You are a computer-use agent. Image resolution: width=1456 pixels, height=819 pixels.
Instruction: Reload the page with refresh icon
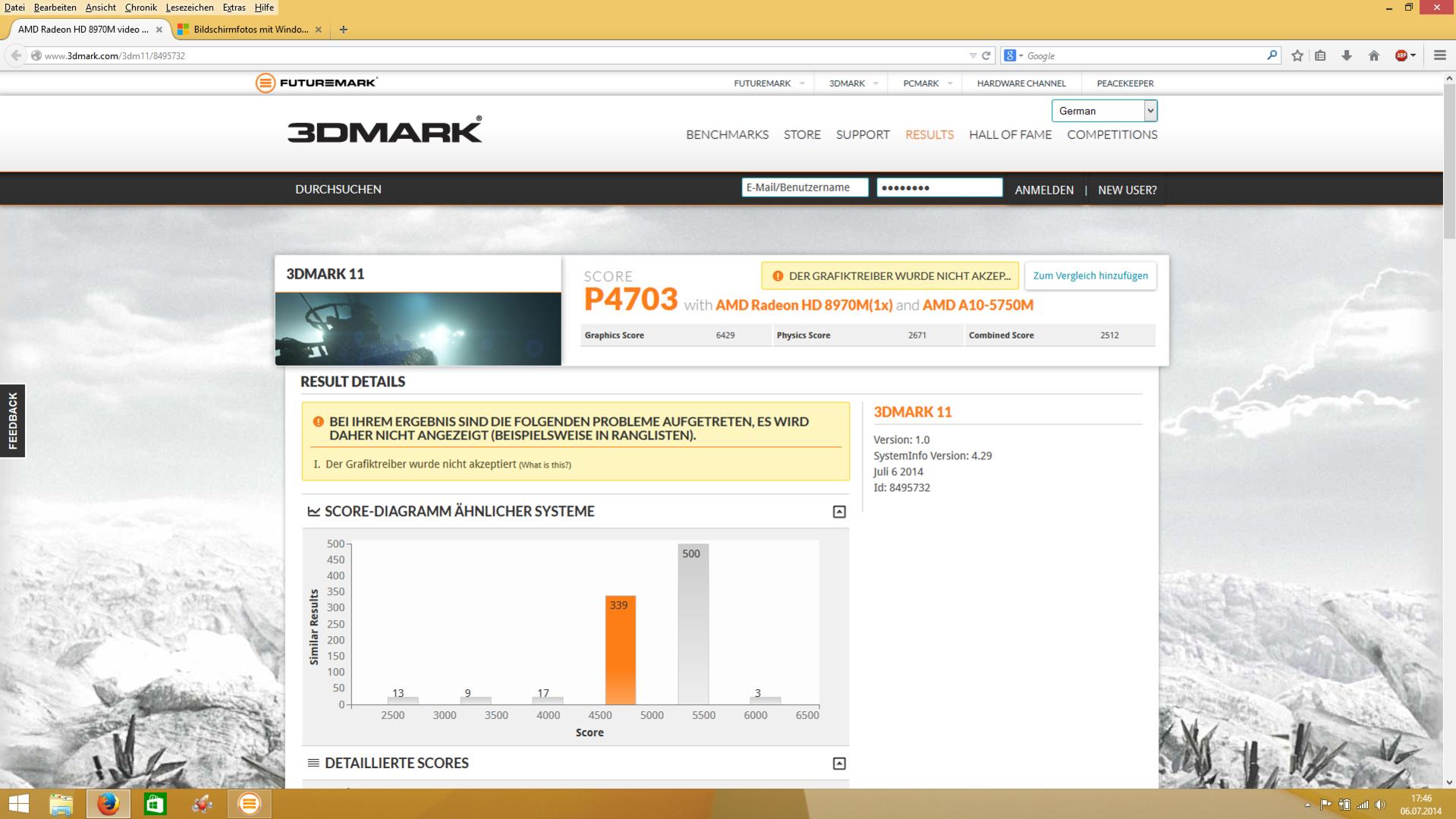pos(986,55)
